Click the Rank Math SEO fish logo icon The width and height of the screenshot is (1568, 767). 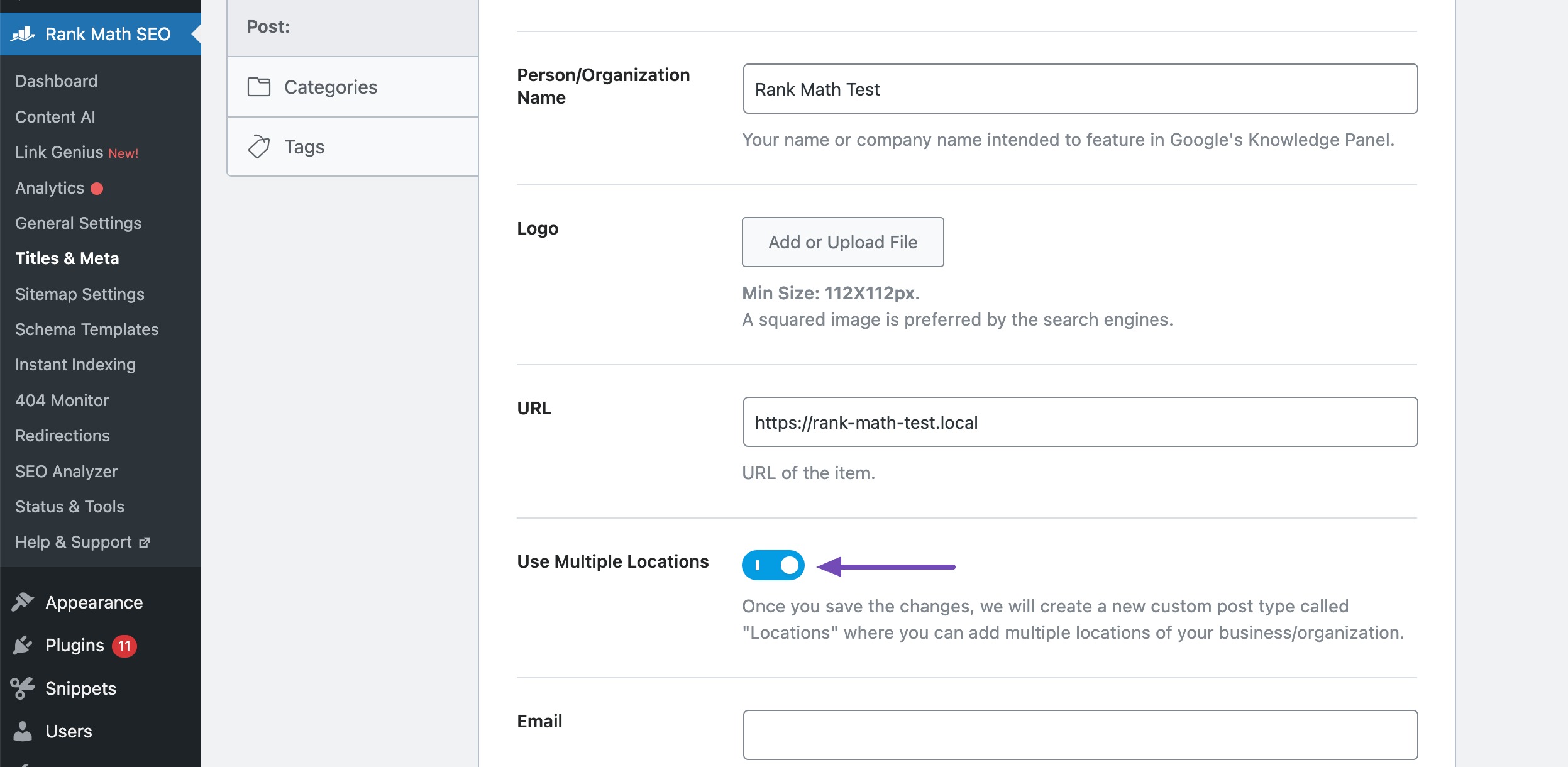click(23, 33)
